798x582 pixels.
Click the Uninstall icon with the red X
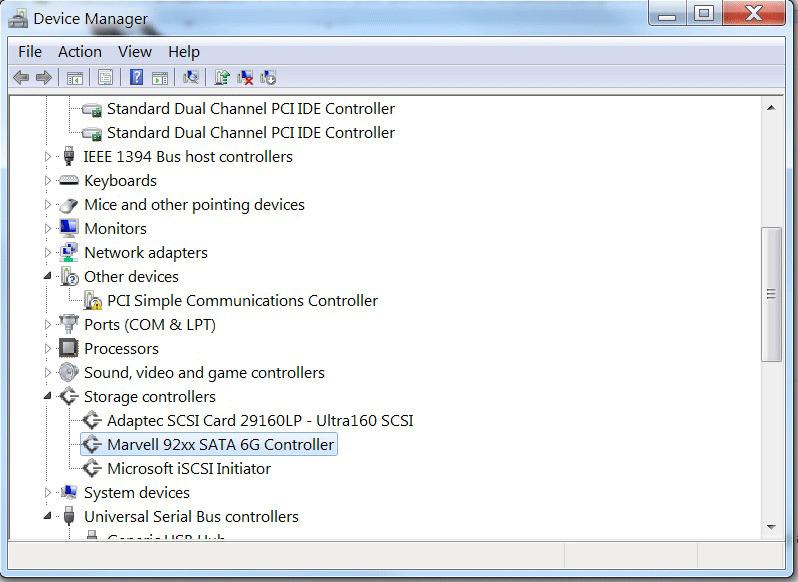[x=245, y=77]
